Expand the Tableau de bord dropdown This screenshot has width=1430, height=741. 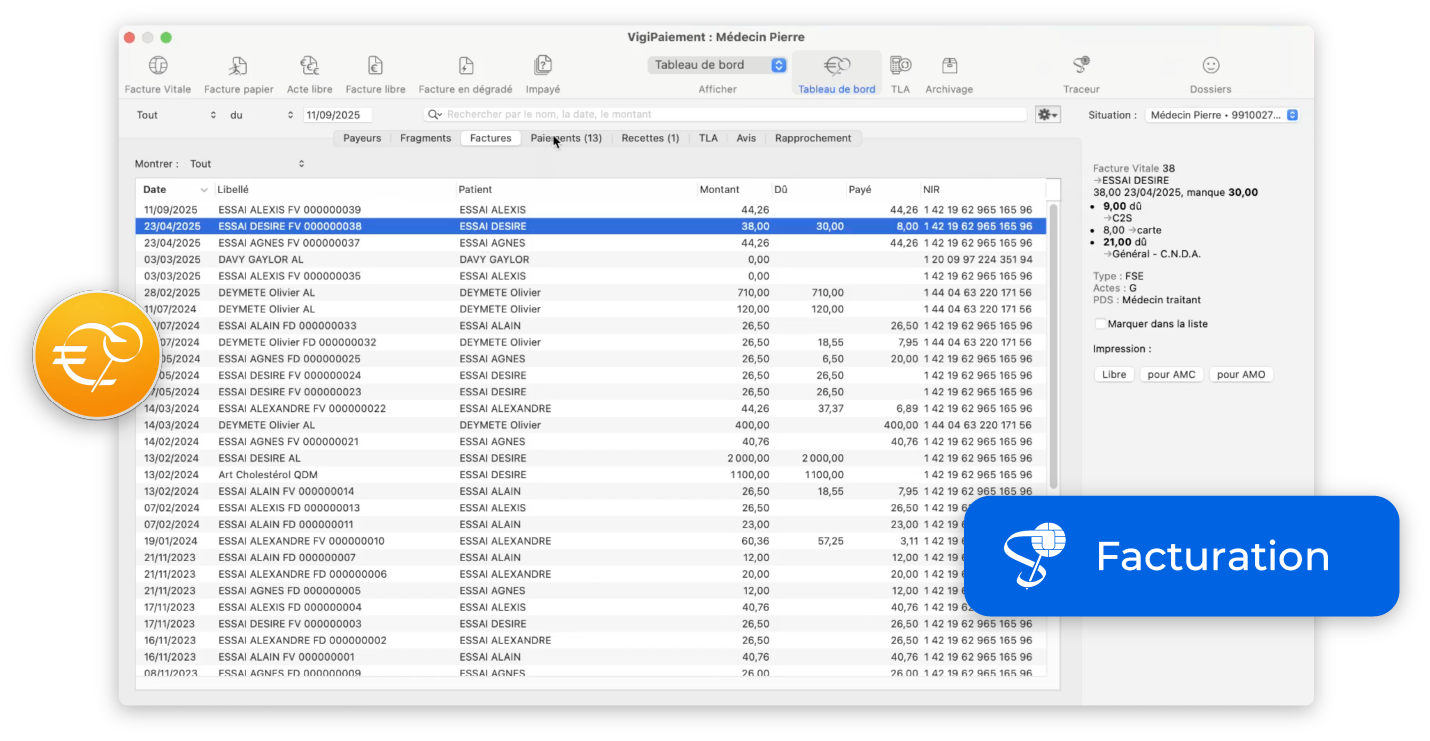[x=717, y=65]
